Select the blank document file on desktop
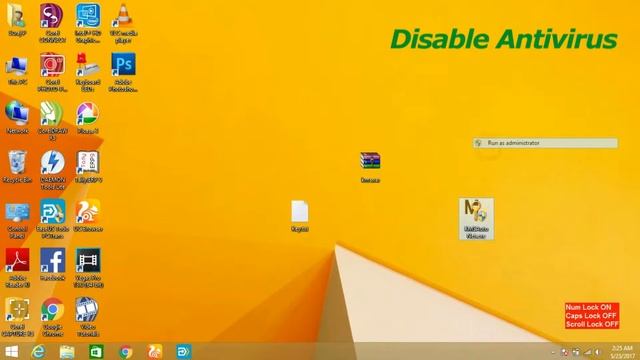The image size is (640, 360). point(300,216)
